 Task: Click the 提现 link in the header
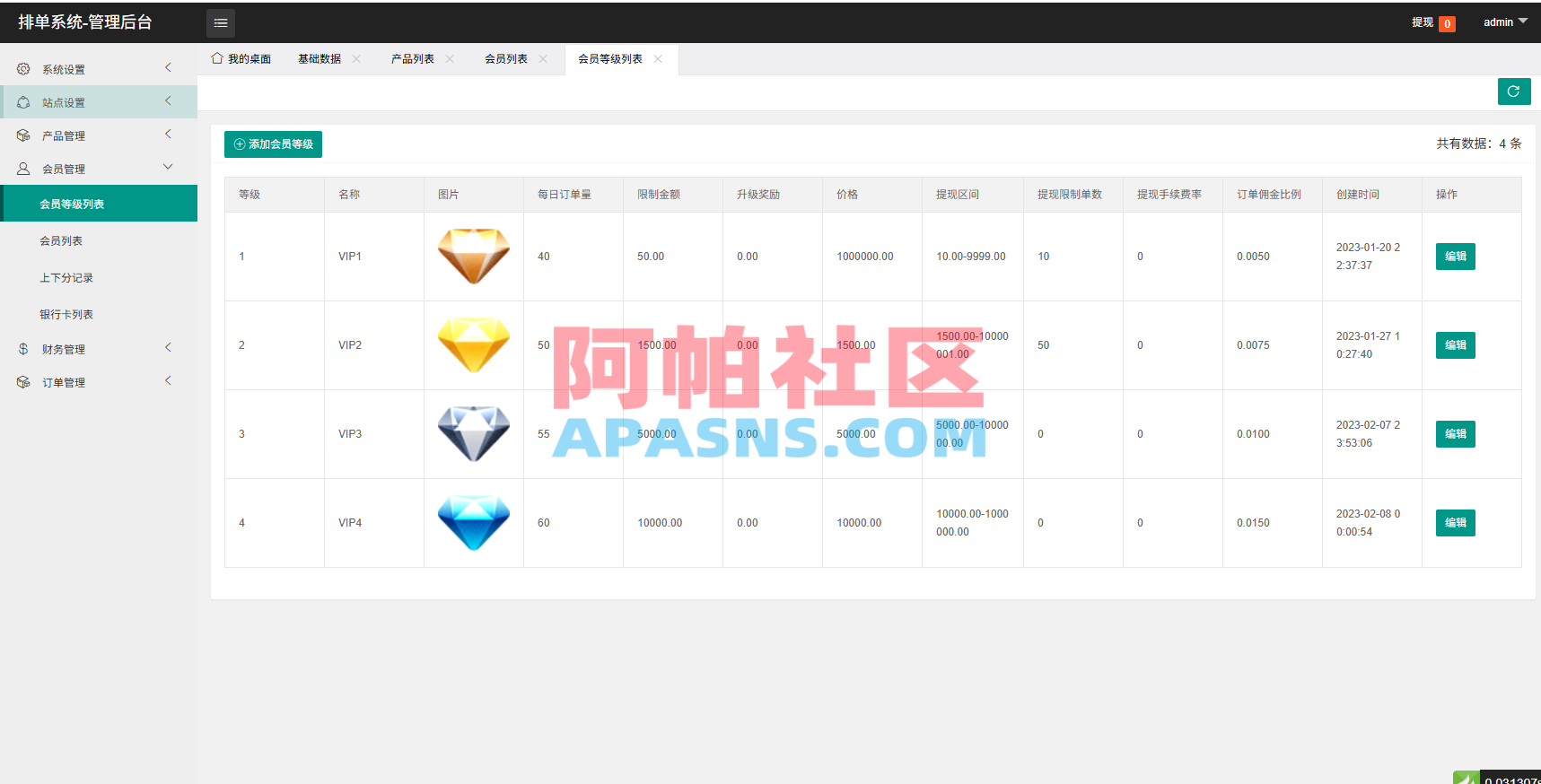pyautogui.click(x=1423, y=22)
